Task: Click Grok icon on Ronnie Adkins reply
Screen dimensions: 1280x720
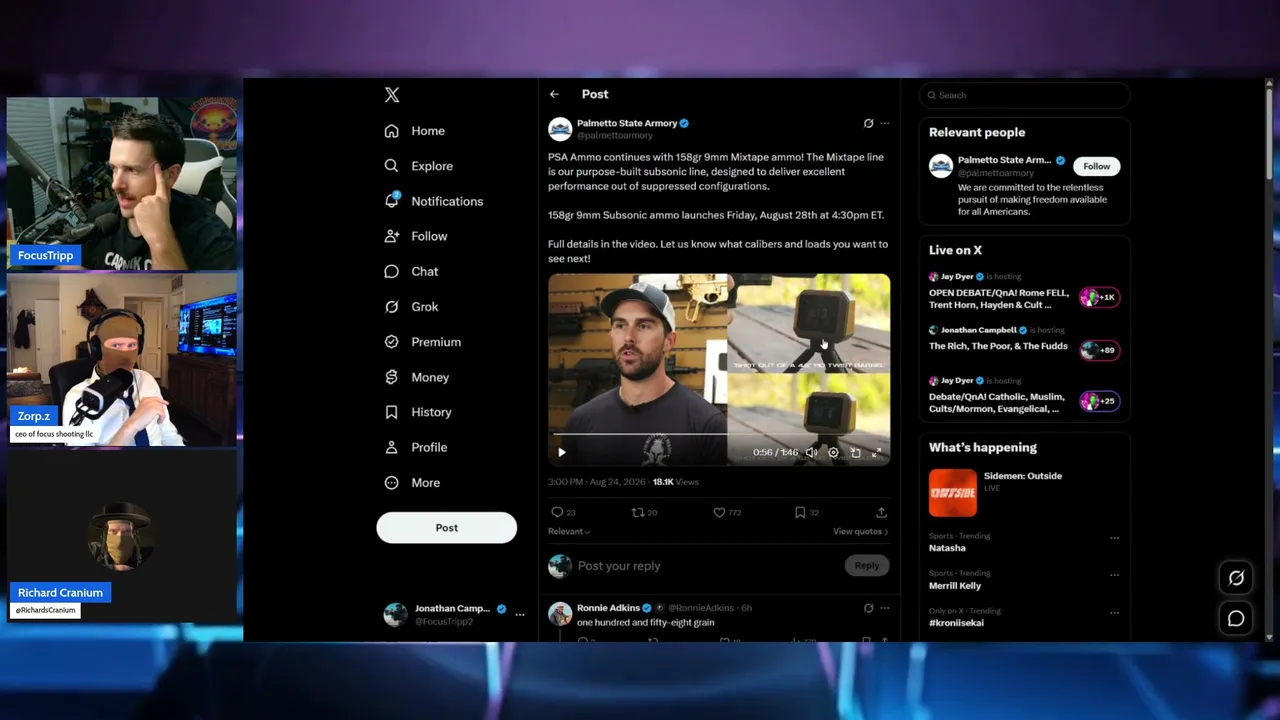Action: pos(868,608)
